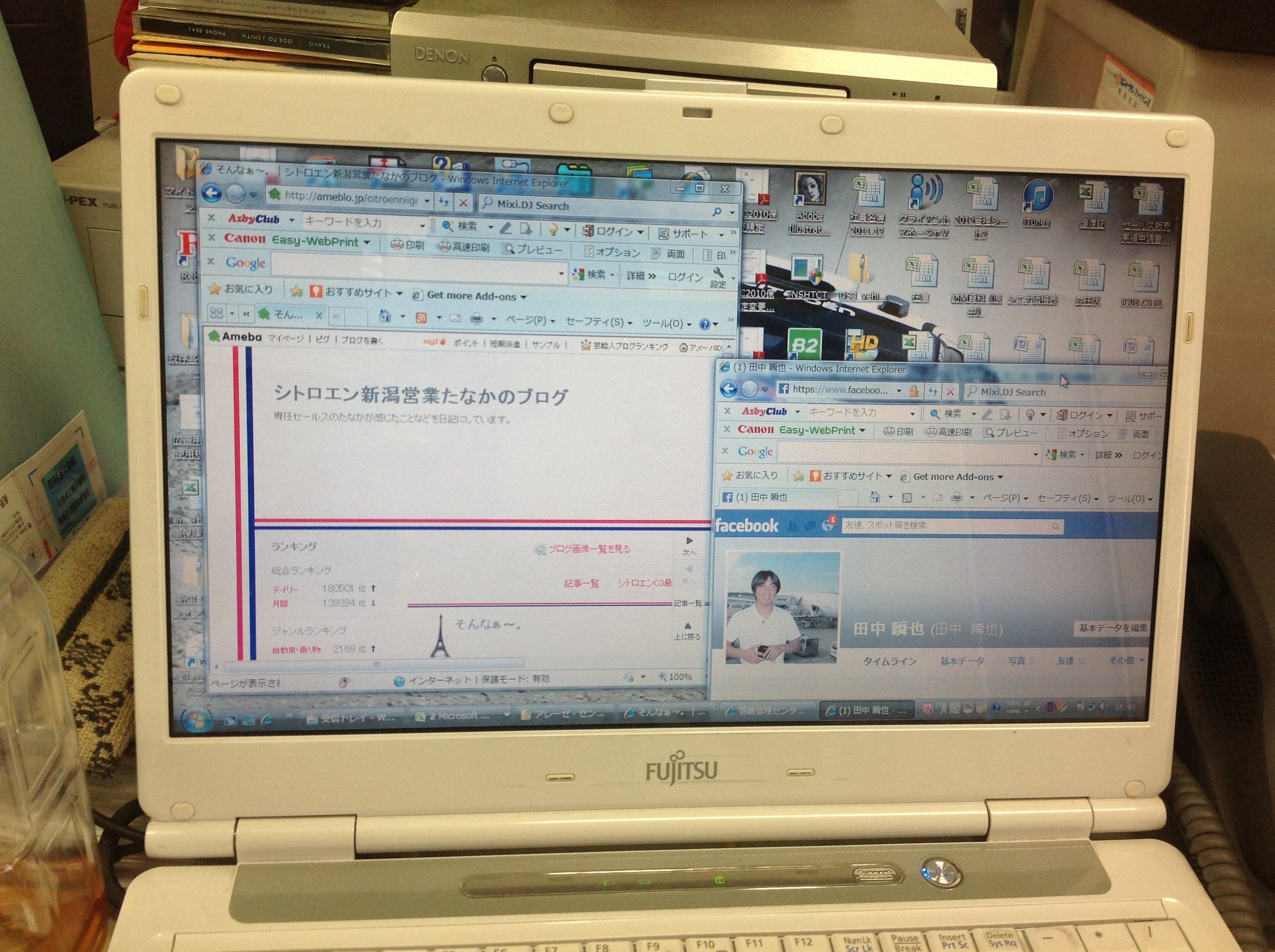Open Easy-WebPrint dropdown in Ameblo window
Screen dimensions: 1275x952
click(366, 242)
